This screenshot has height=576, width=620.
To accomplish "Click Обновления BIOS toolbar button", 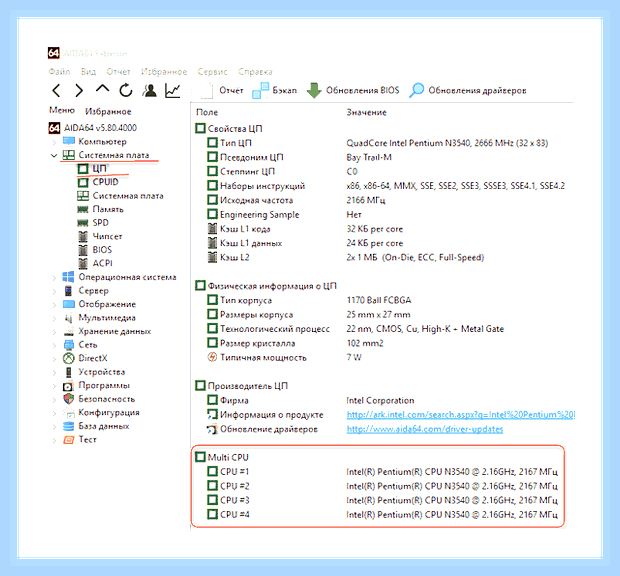I will 353,91.
